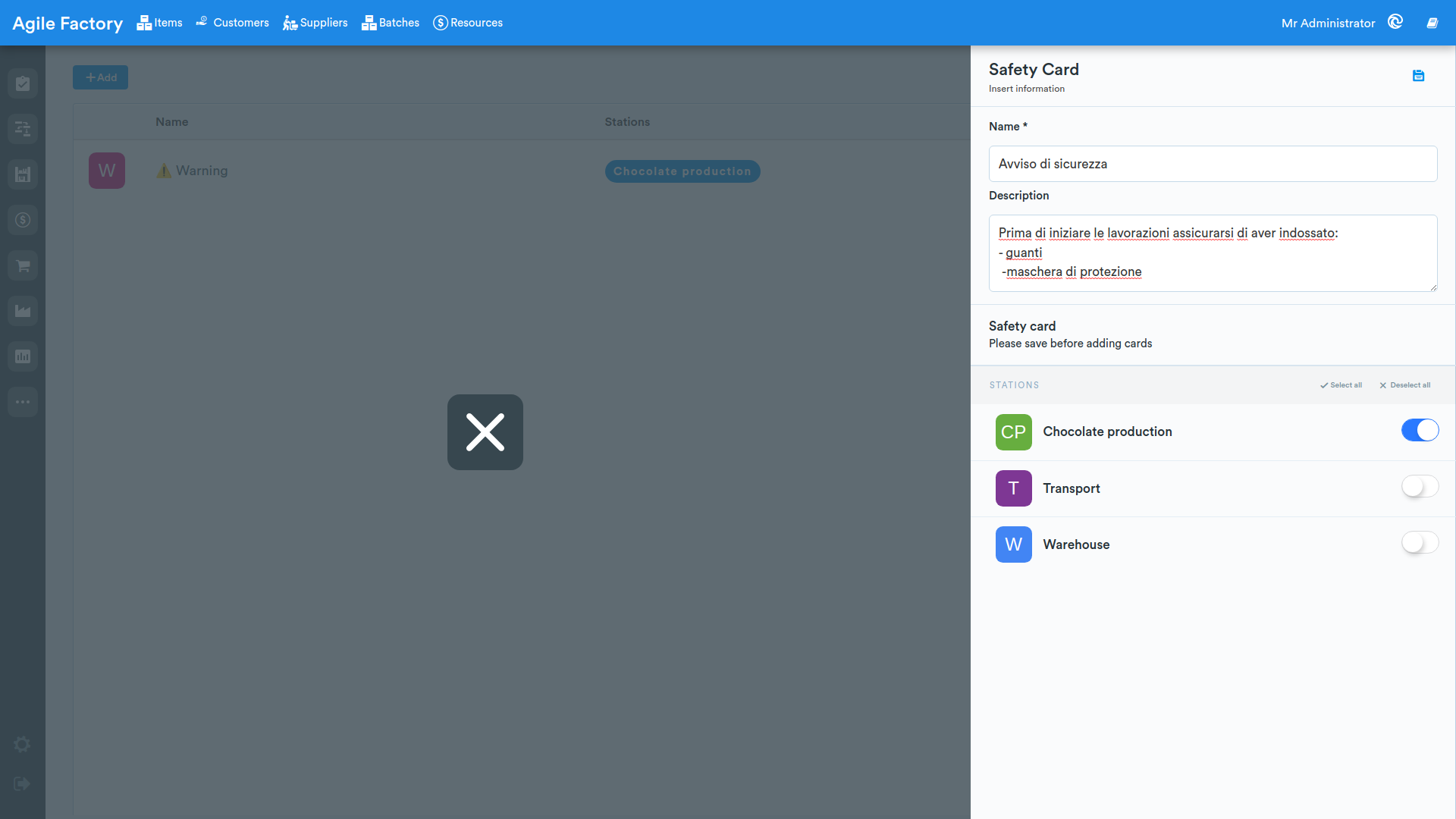Open the shopping cart sidebar icon
This screenshot has height=819, width=1456.
(x=23, y=265)
